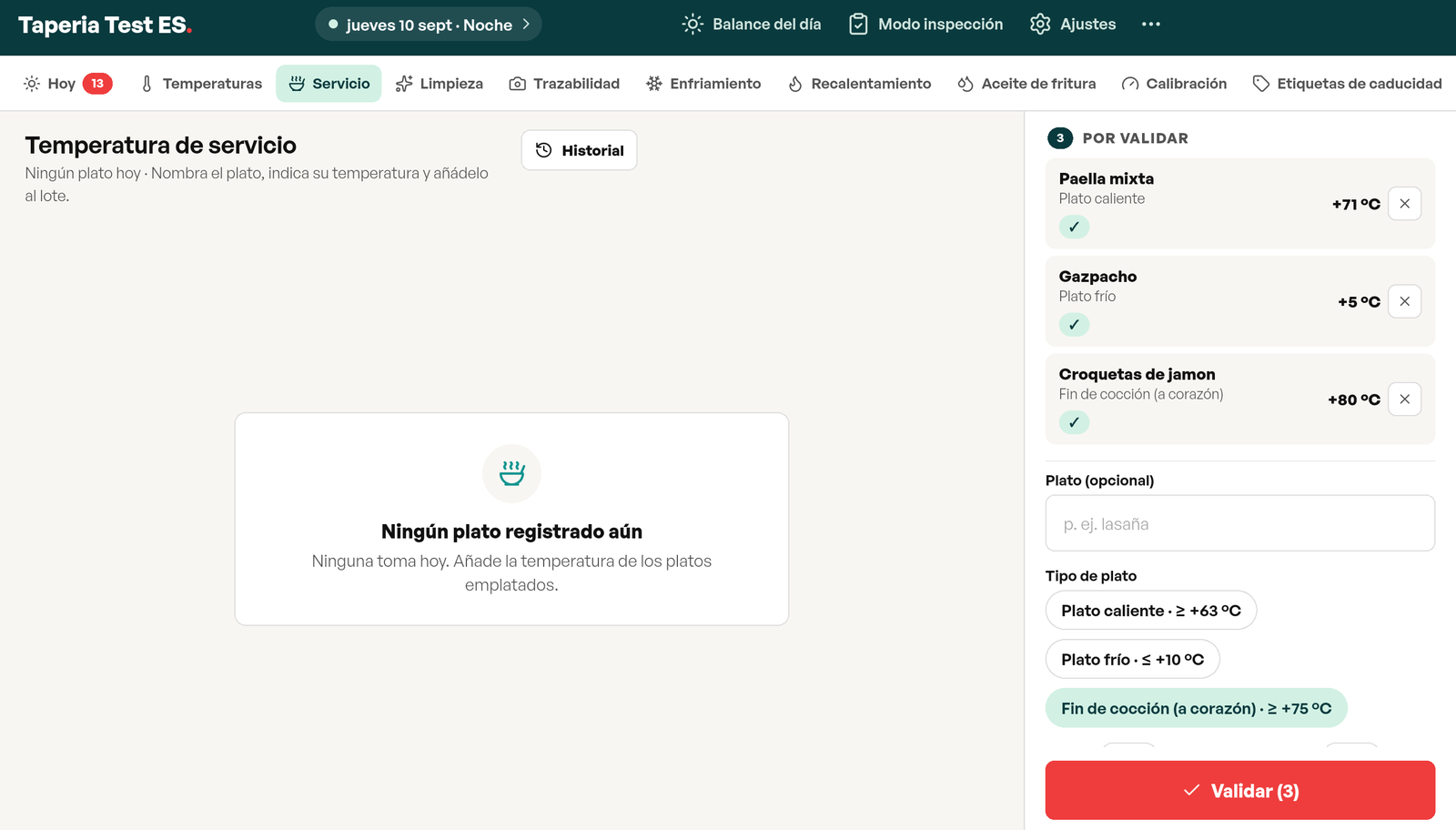The height and width of the screenshot is (830, 1456).
Task: Open the three-dots overflow menu
Action: tap(1151, 25)
